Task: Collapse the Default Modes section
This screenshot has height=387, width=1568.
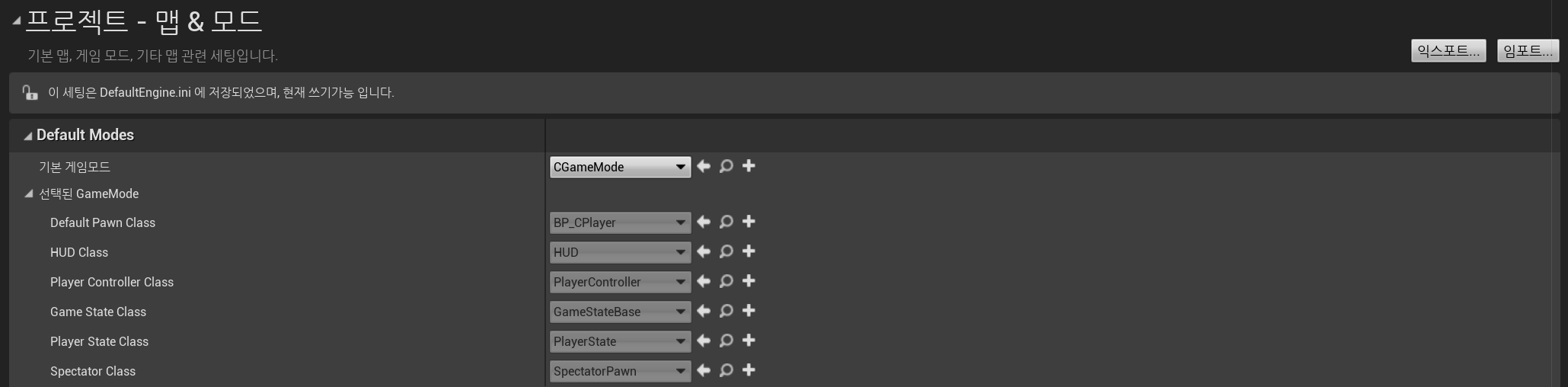Action: (28, 136)
